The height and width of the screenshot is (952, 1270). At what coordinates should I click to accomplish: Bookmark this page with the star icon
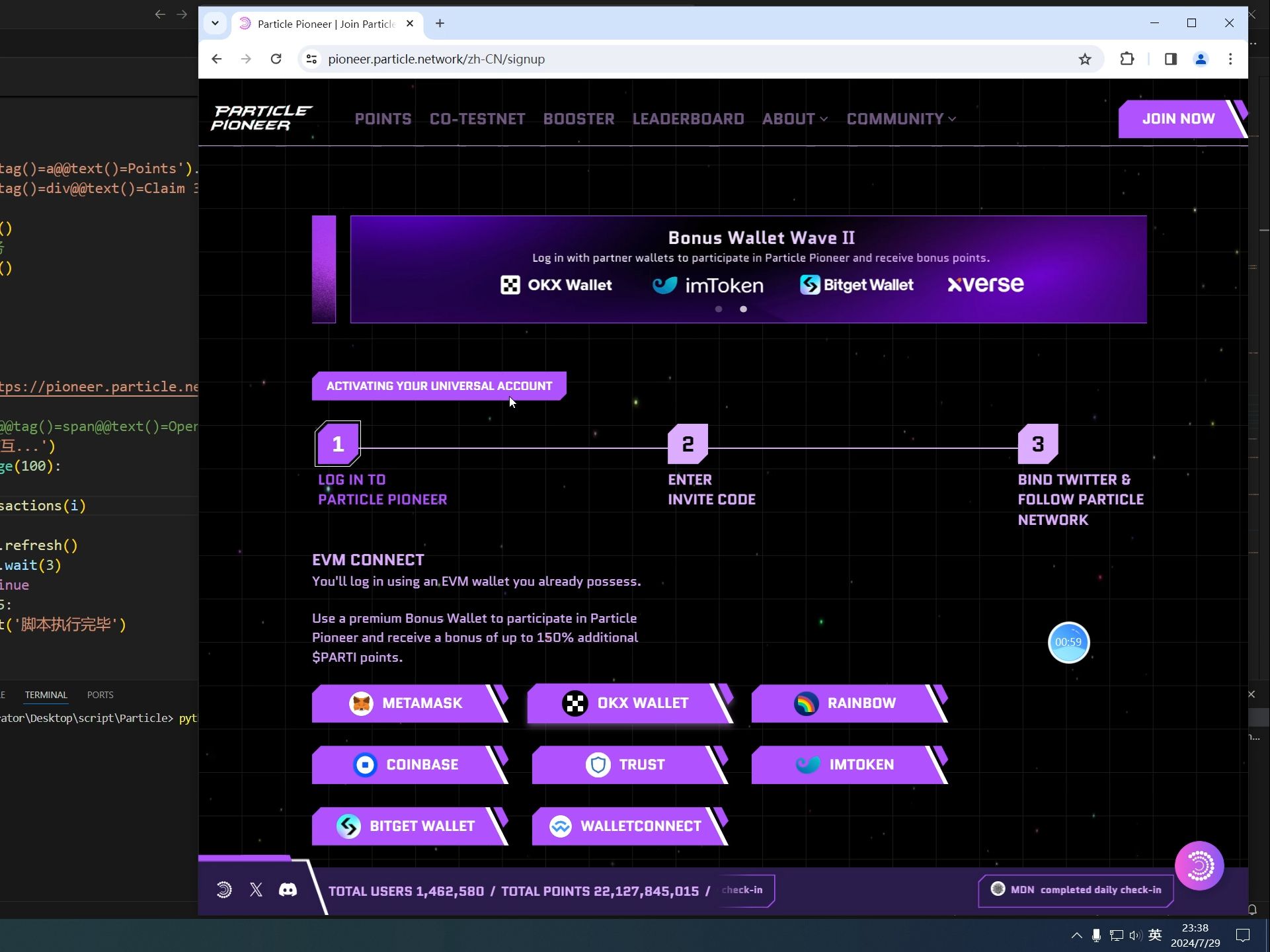1085,59
